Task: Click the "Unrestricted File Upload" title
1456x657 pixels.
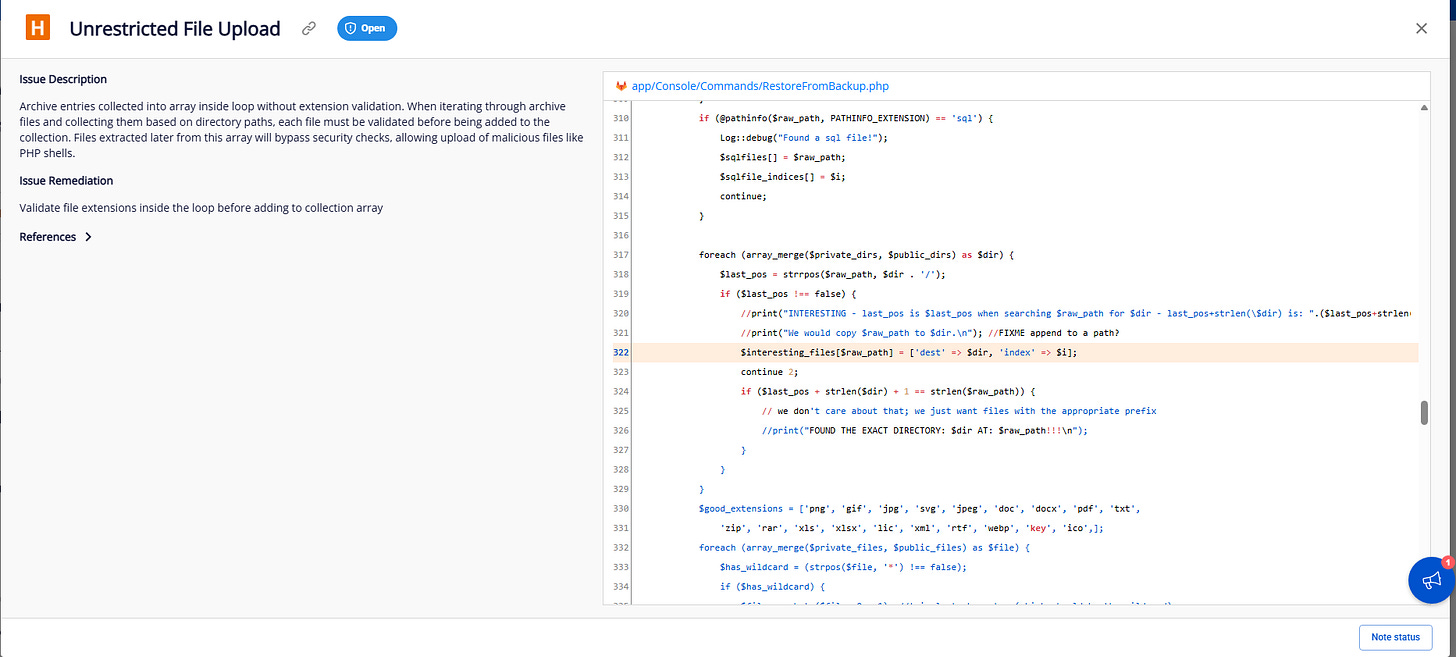Action: click(x=175, y=29)
